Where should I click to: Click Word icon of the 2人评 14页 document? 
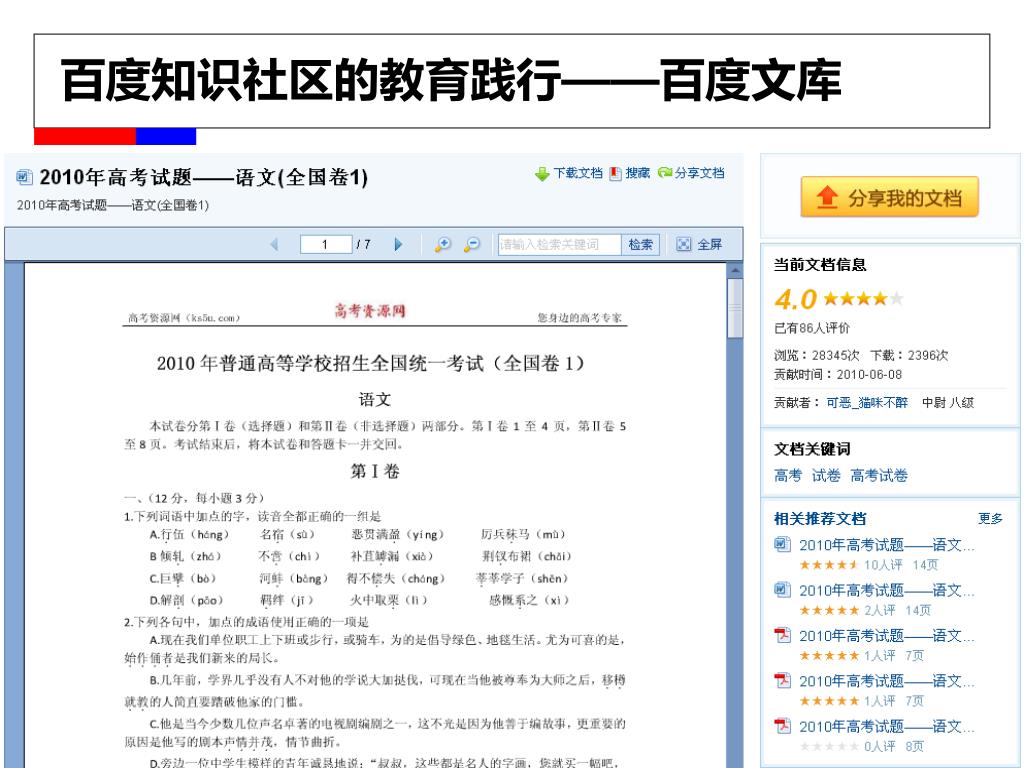(x=782, y=590)
